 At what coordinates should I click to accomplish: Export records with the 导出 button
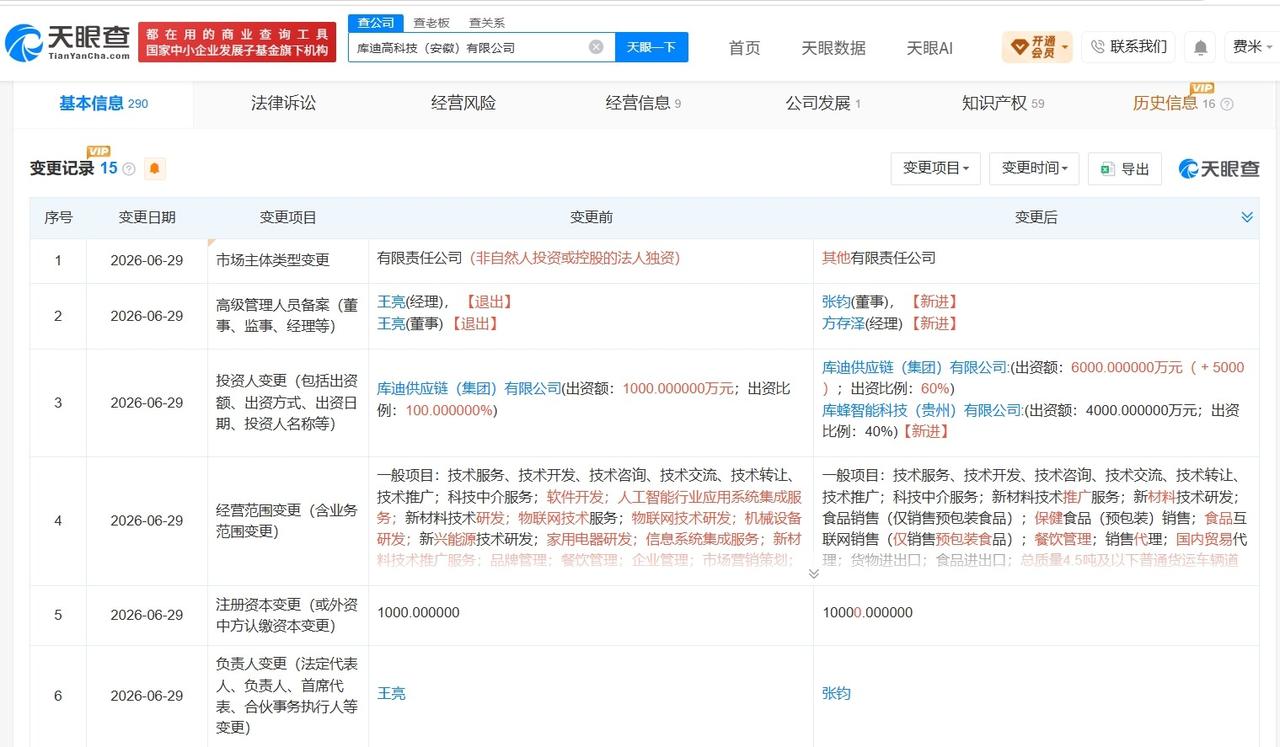click(1125, 169)
